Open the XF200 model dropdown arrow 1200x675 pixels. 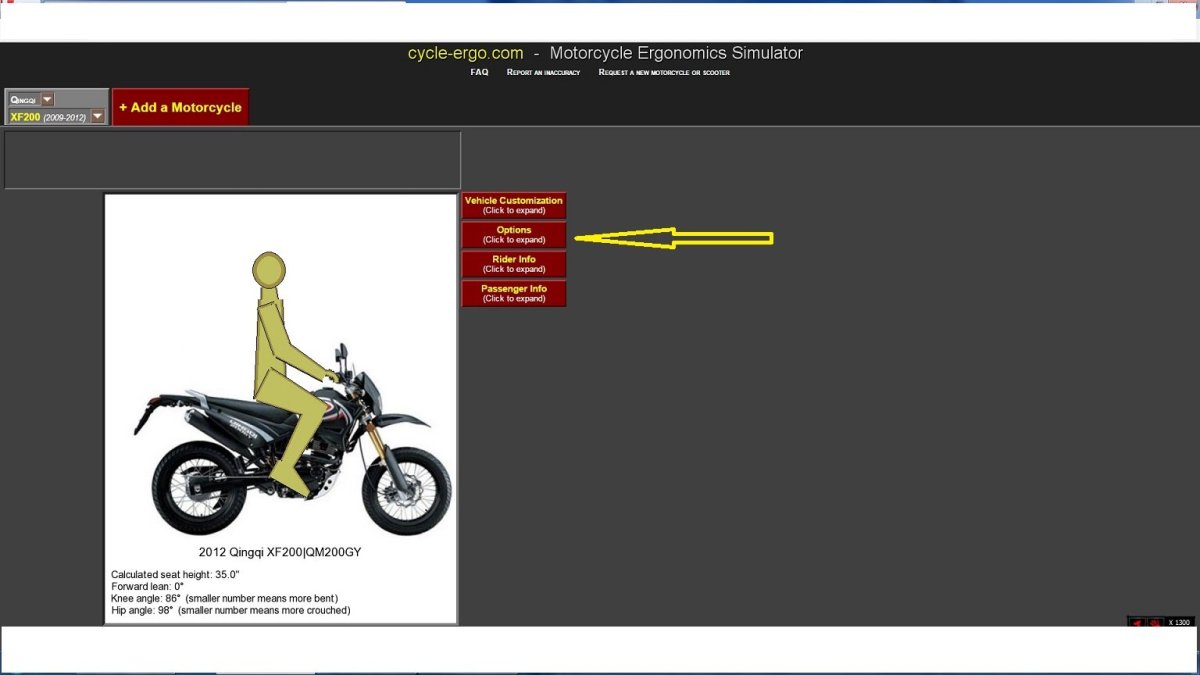[x=97, y=116]
